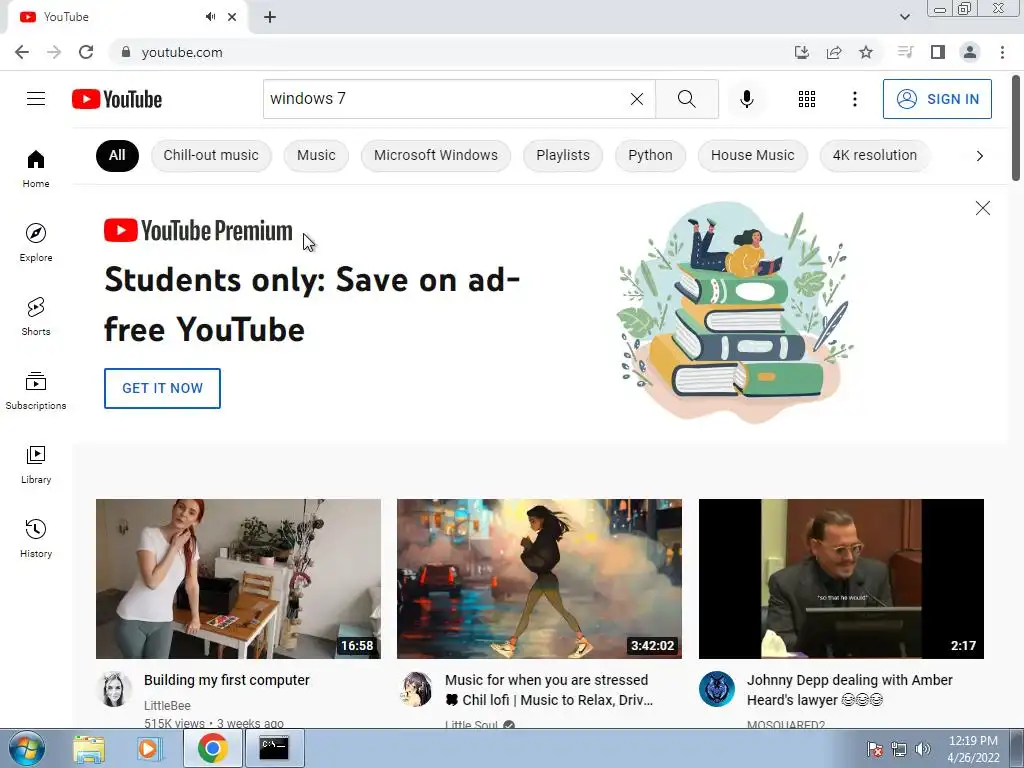This screenshot has height=768, width=1024.
Task: Go back in browser
Action: pos(22,52)
